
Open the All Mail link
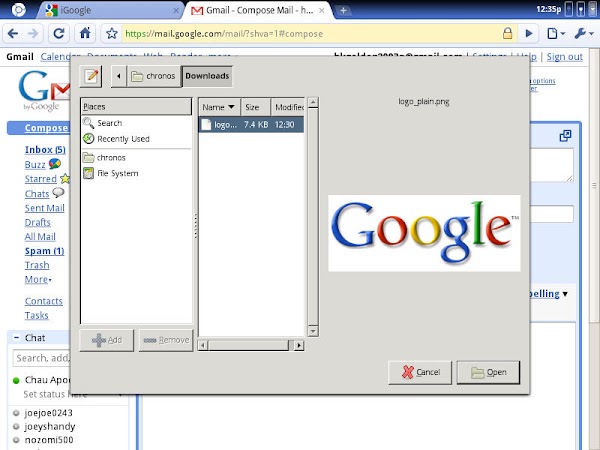click(40, 237)
